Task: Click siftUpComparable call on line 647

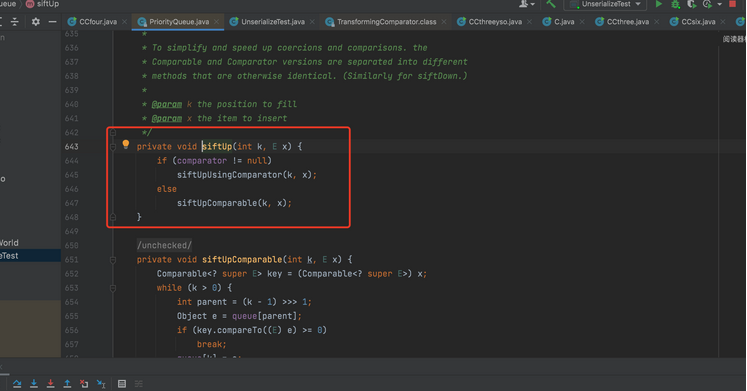Action: 217,203
